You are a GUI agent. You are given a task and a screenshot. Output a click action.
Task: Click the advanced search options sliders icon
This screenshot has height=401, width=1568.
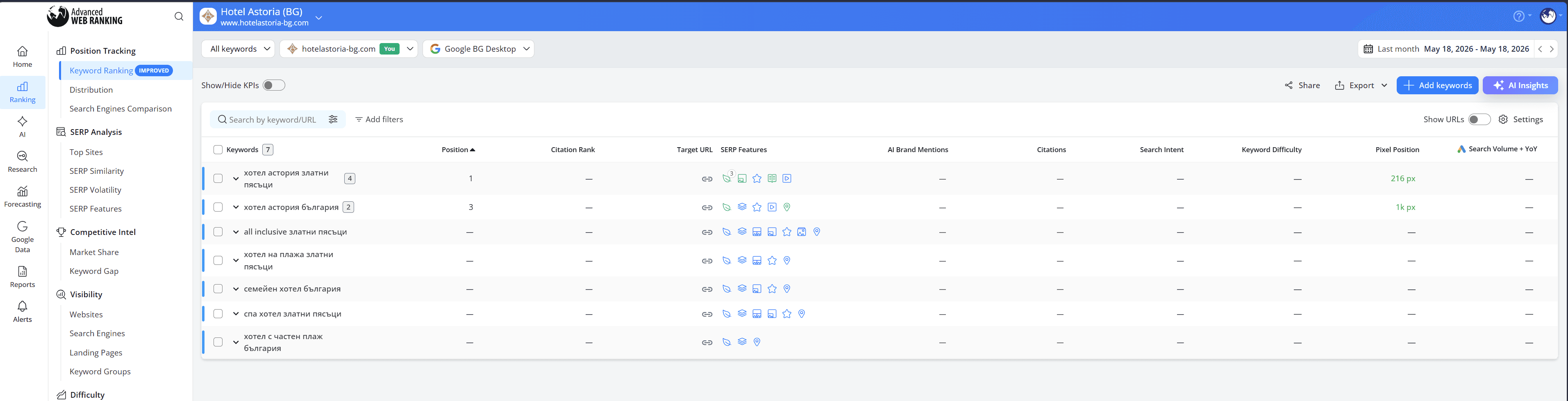[333, 119]
